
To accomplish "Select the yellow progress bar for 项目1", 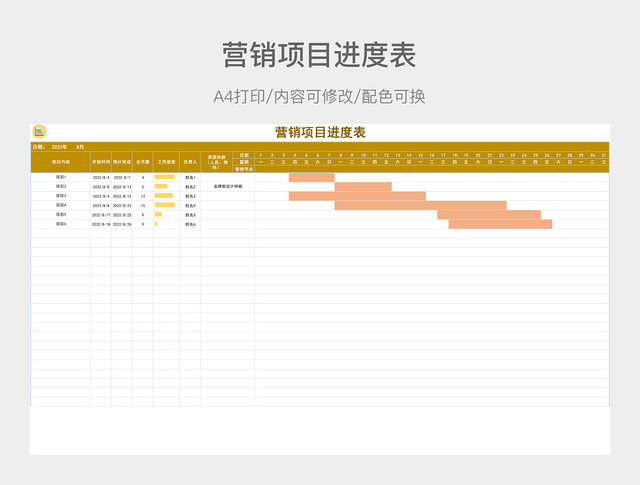I will (165, 177).
